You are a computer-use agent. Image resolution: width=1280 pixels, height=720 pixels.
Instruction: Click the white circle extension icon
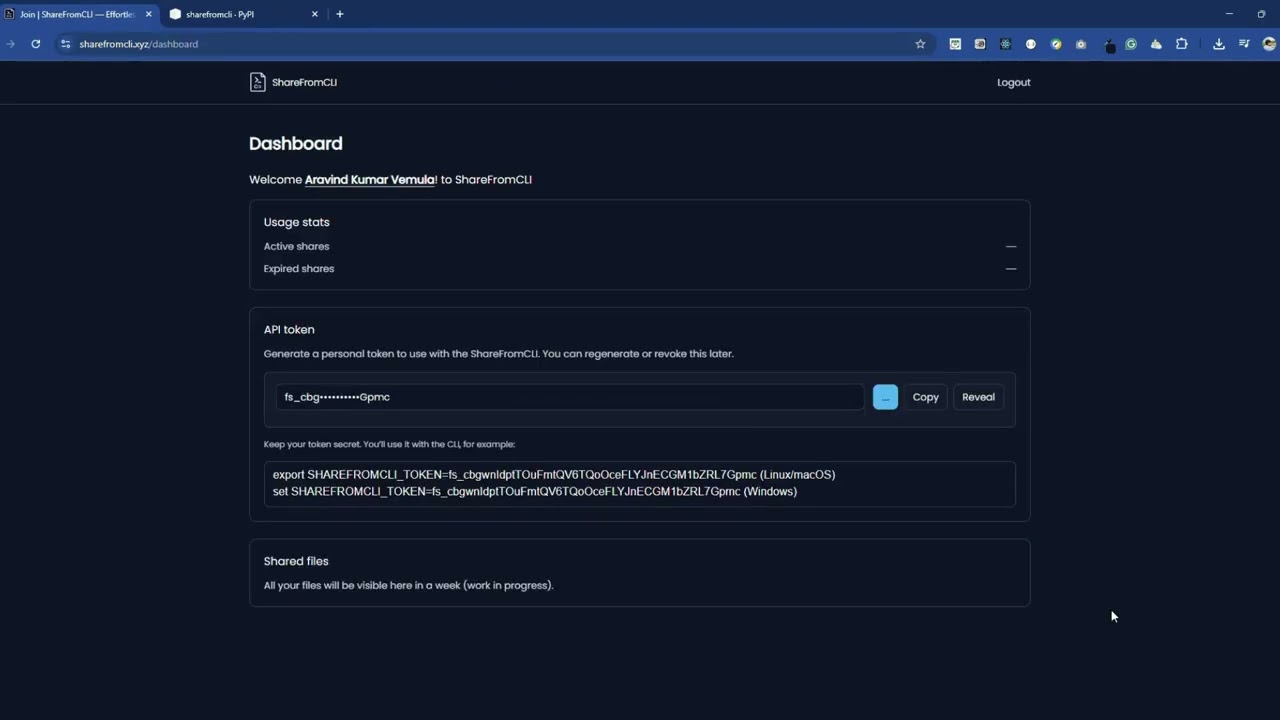coord(1031,44)
